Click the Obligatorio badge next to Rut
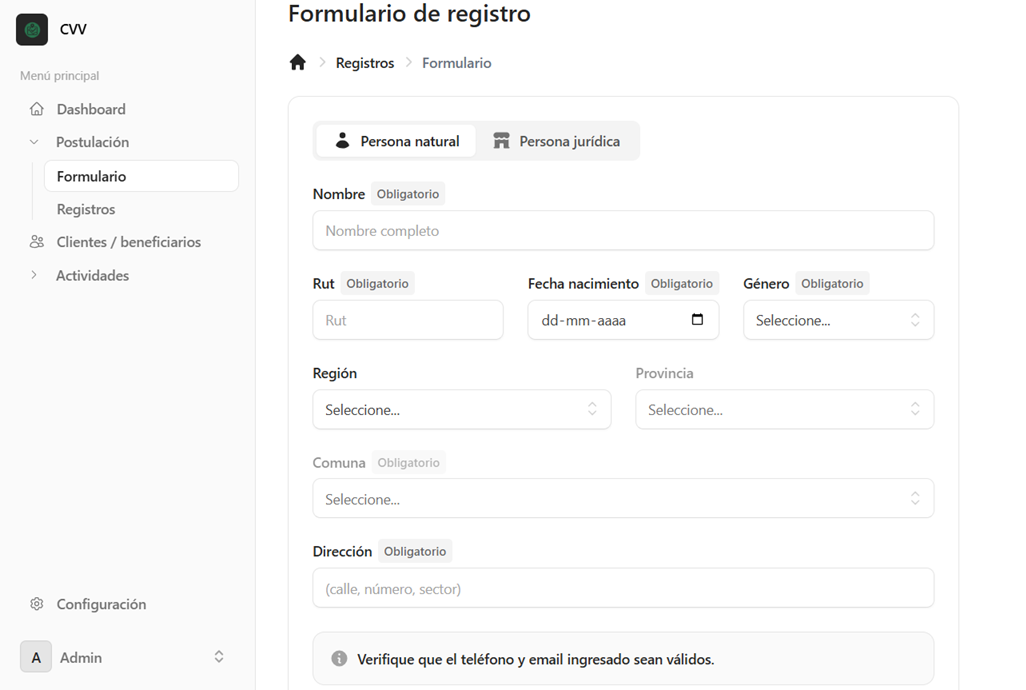Viewport: 1026px width, 690px height. 378,283
